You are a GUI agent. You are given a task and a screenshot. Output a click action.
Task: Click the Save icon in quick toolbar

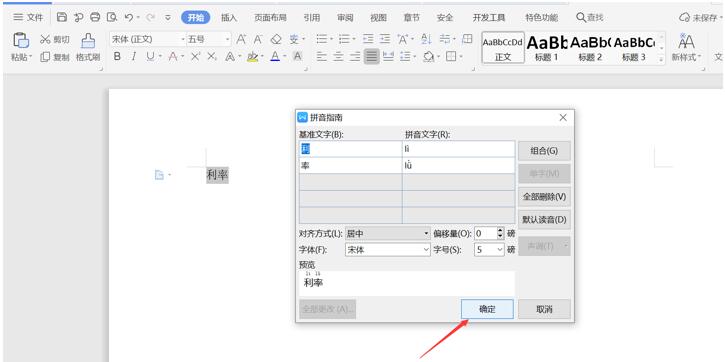pyautogui.click(x=62, y=18)
